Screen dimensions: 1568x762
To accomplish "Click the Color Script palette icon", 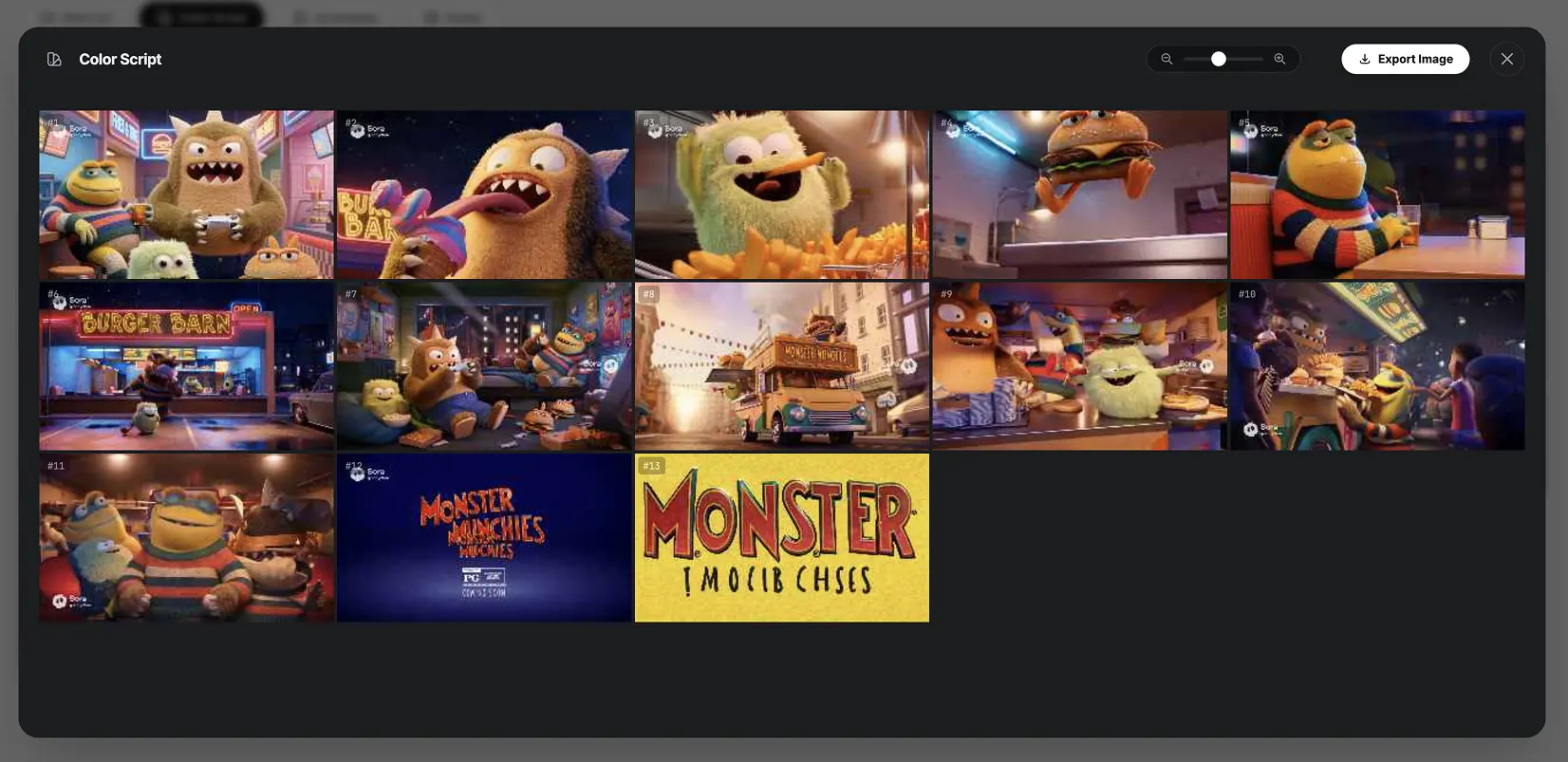I will (x=54, y=60).
